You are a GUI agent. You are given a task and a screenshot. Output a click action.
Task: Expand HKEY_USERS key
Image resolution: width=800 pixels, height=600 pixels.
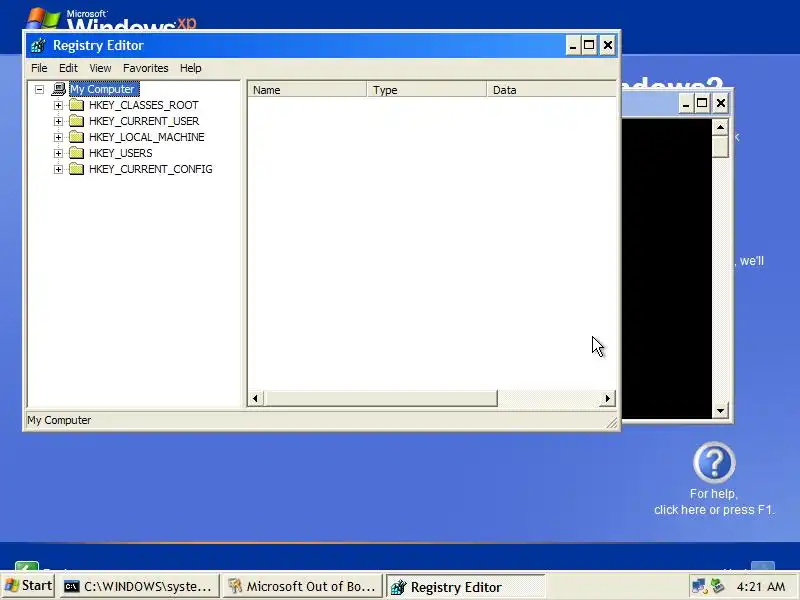pos(58,153)
